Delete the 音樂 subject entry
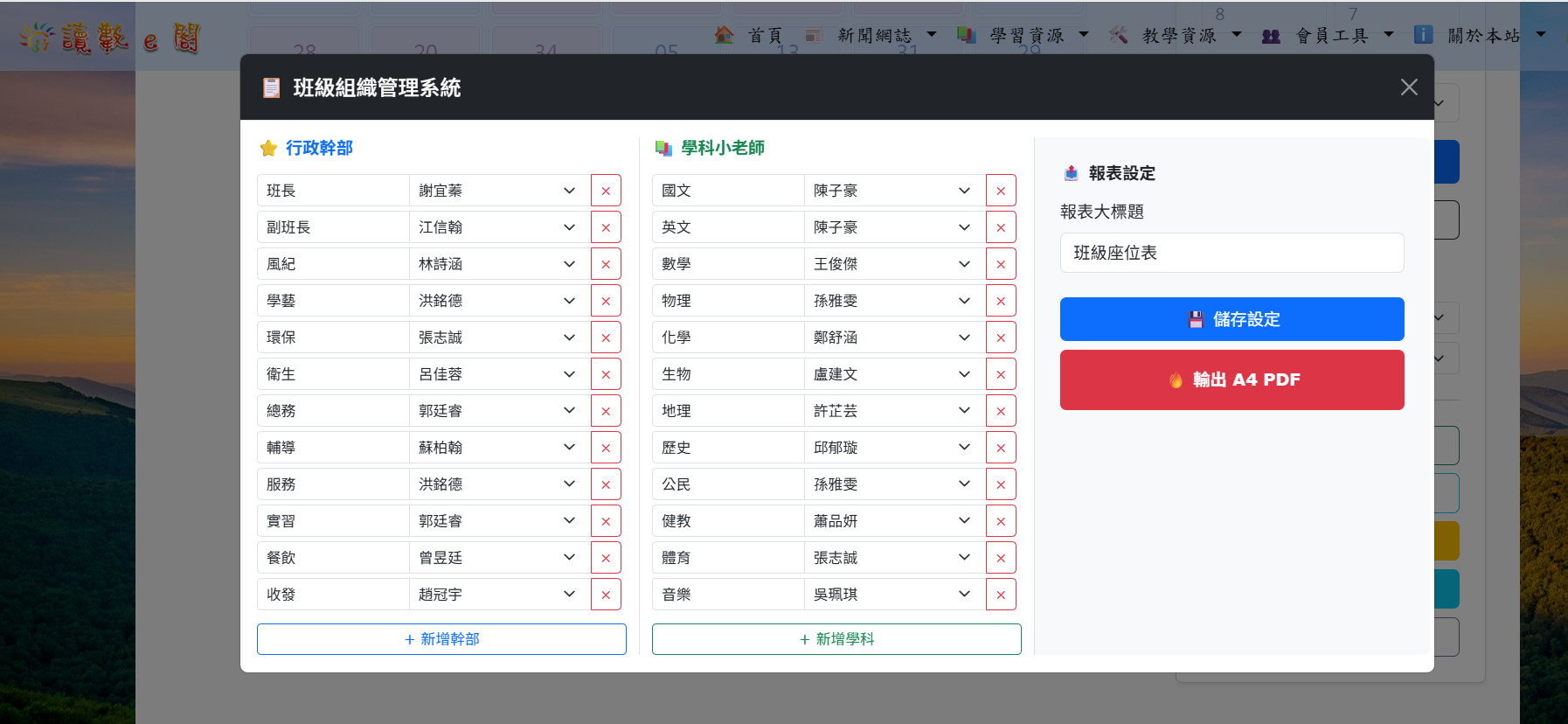This screenshot has width=1568, height=724. (1001, 595)
